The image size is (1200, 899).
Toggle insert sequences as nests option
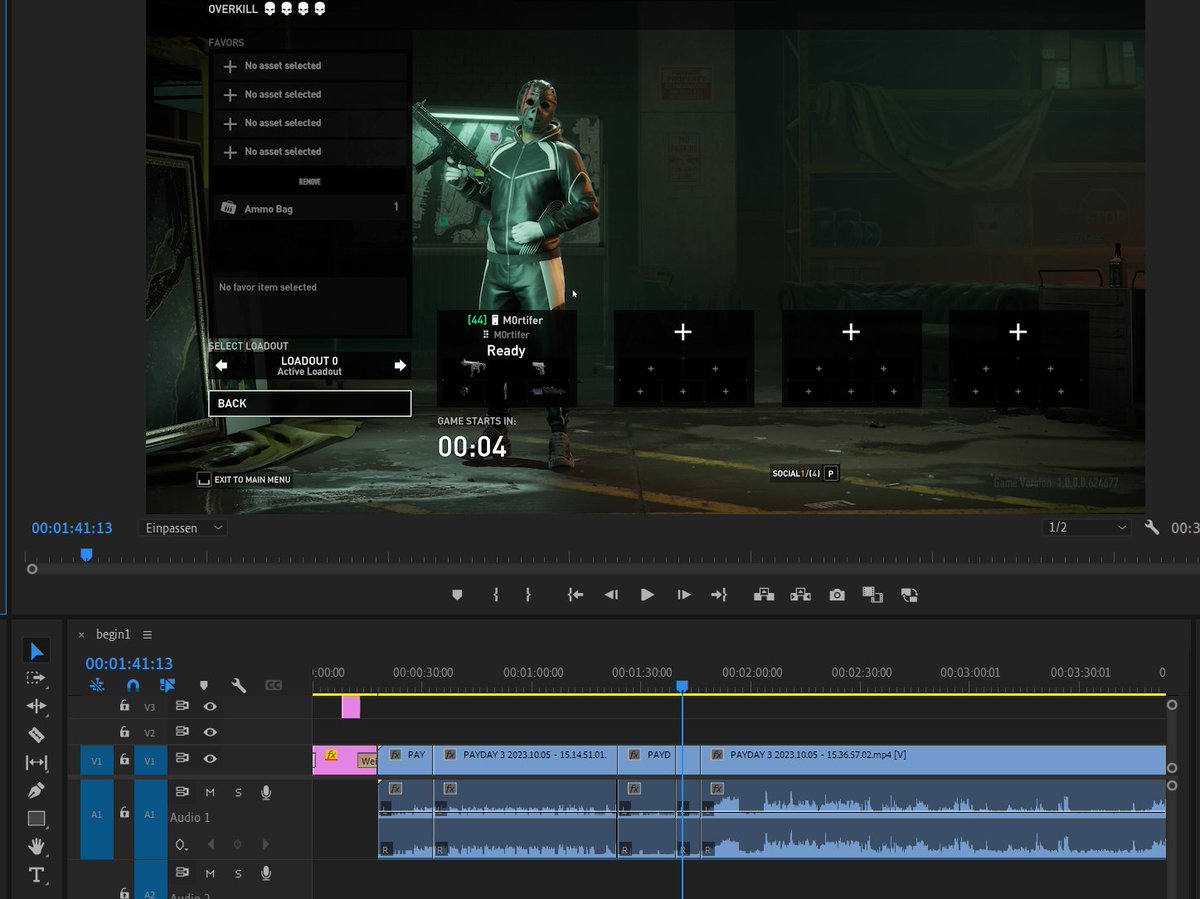(x=97, y=685)
